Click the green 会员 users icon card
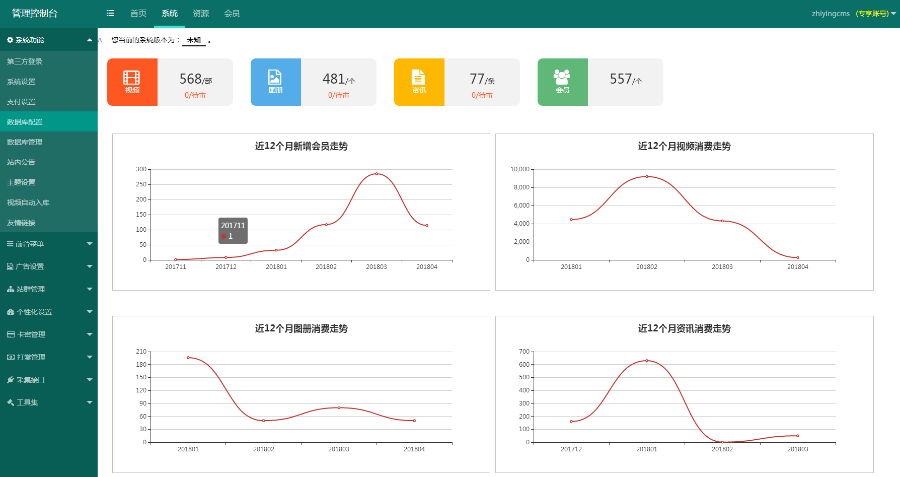This screenshot has width=900, height=477. [x=562, y=82]
